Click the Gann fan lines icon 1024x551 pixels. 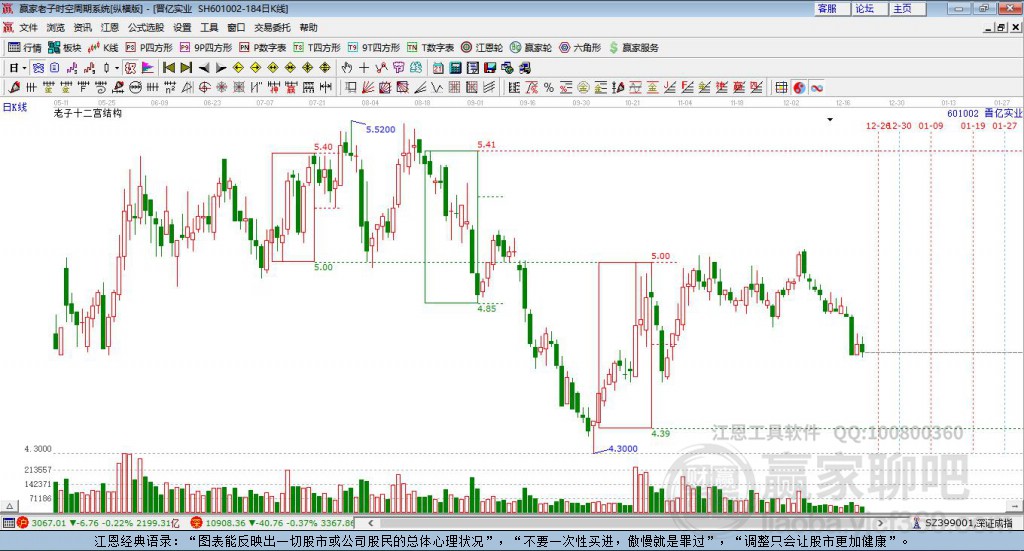368,87
